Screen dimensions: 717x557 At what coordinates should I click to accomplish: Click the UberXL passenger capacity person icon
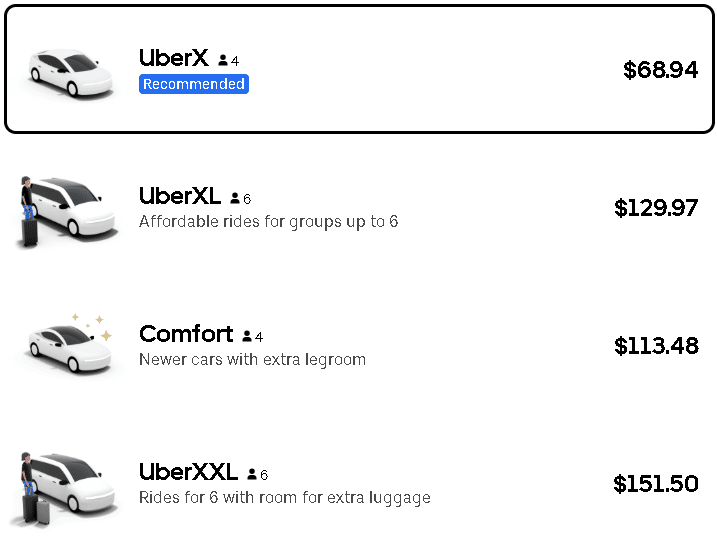235,199
